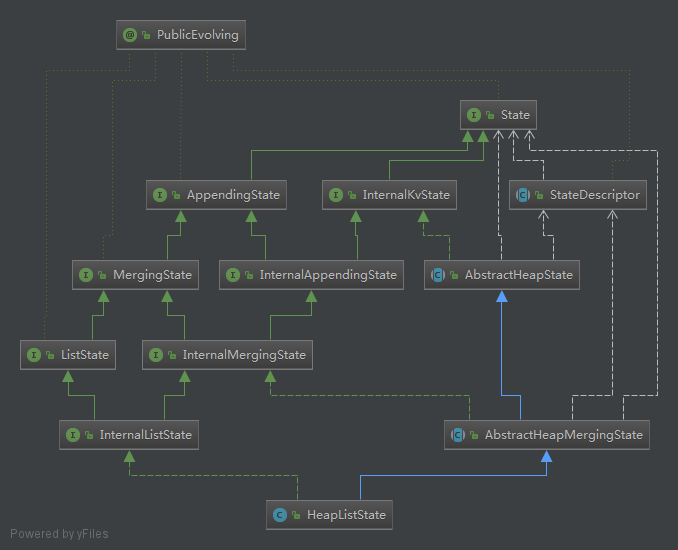Click the public visibility icon beside InternalMergingState
The width and height of the screenshot is (678, 550).
pos(172,355)
